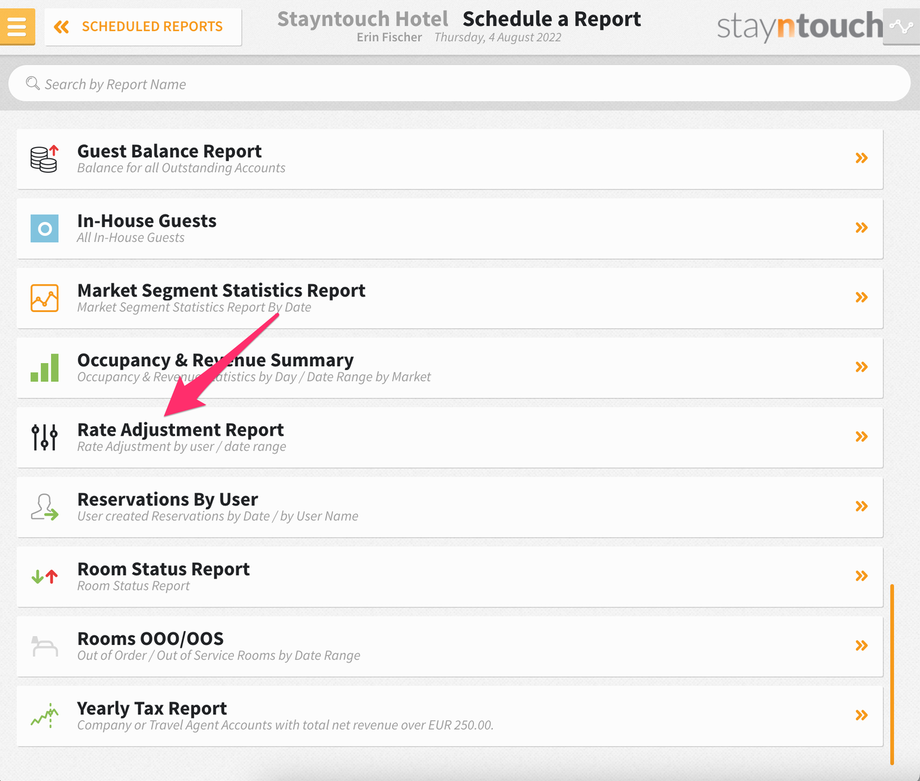Viewport: 920px width, 781px height.
Task: Select Rate Adjustment Report title
Action: pos(181,430)
